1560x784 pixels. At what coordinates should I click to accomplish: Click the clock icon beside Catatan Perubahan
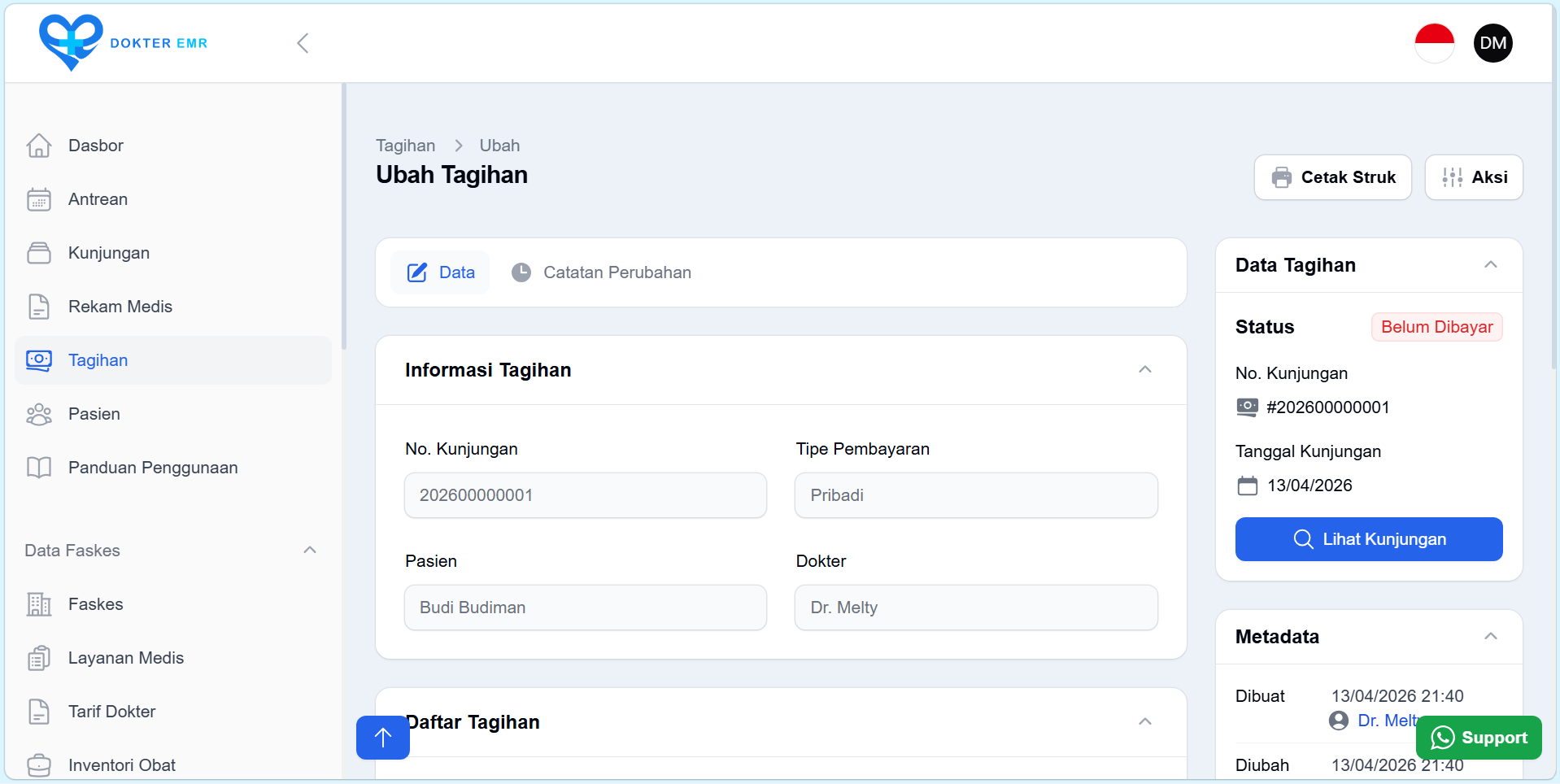click(521, 272)
